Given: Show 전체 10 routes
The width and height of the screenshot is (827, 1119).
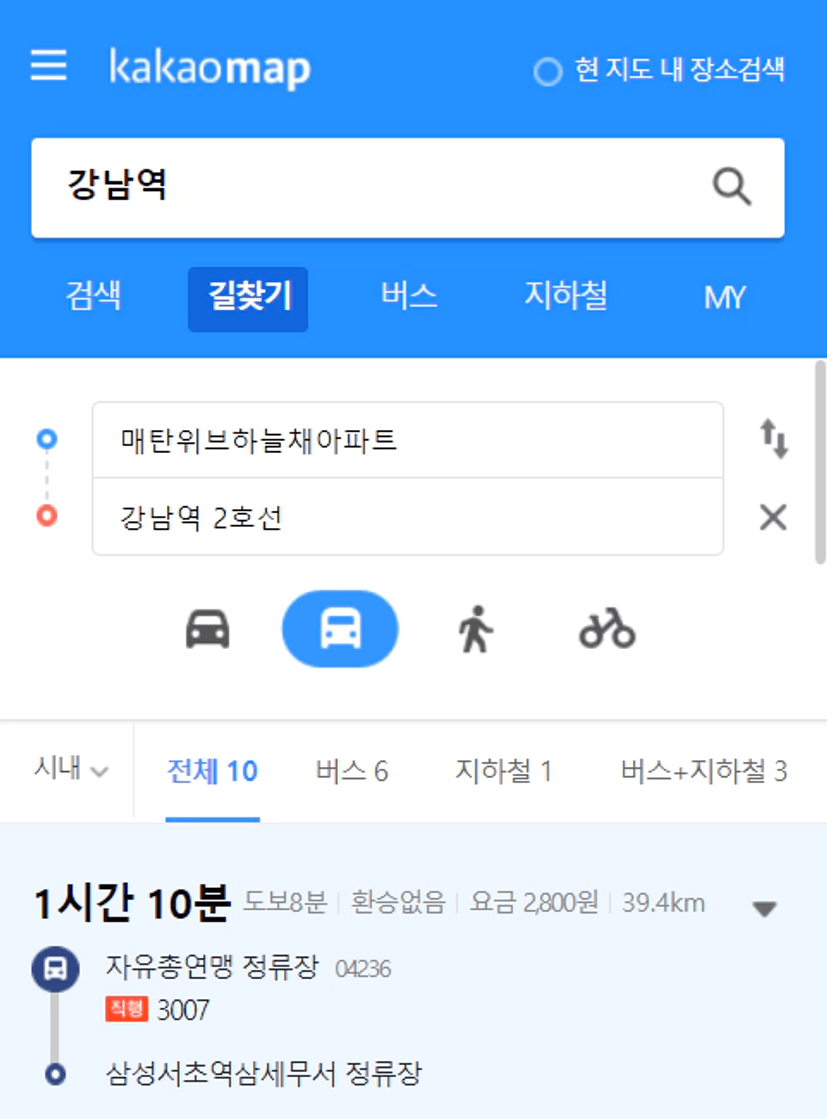Looking at the screenshot, I should [213, 771].
